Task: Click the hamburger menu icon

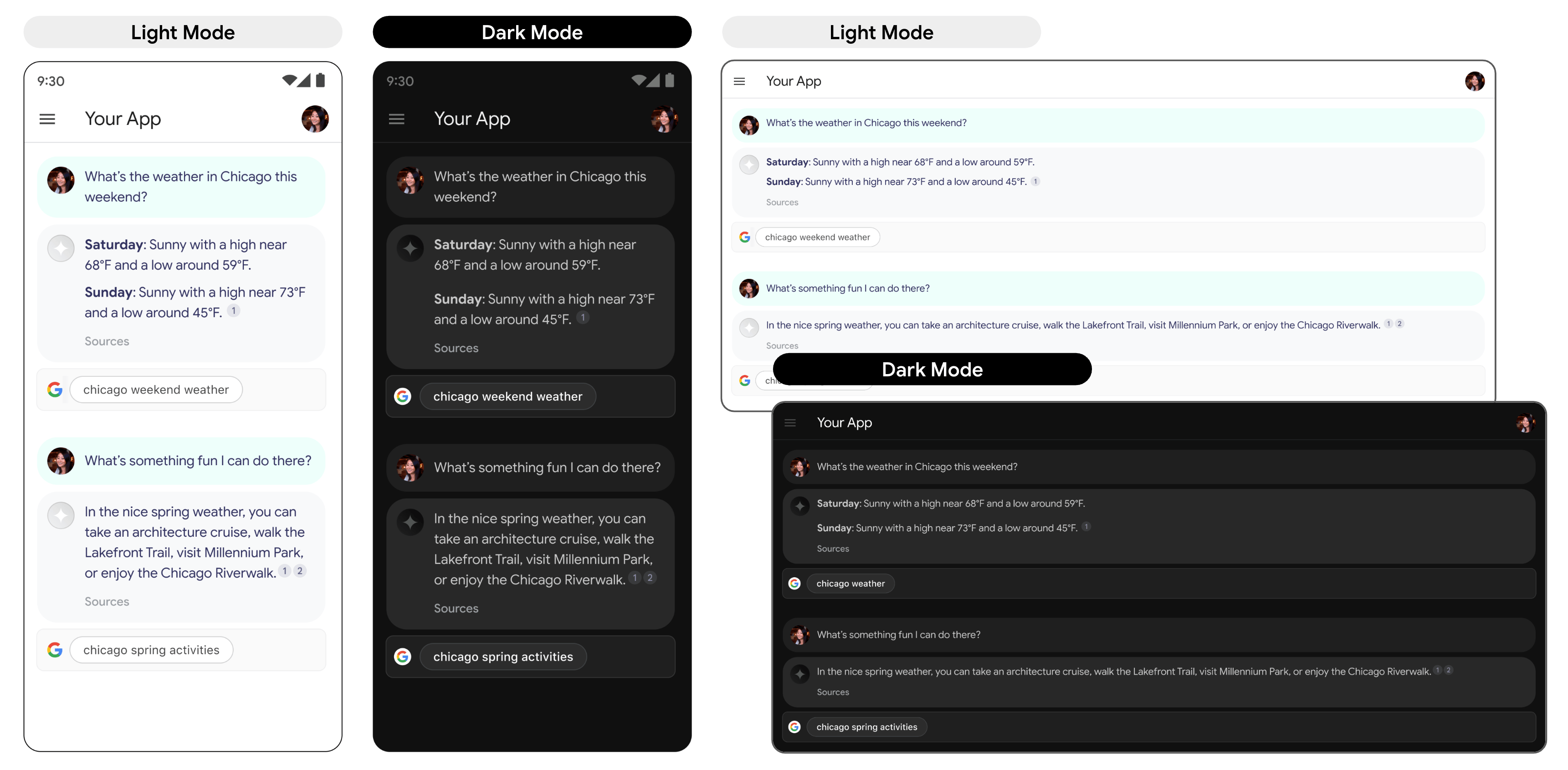Action: coord(47,119)
